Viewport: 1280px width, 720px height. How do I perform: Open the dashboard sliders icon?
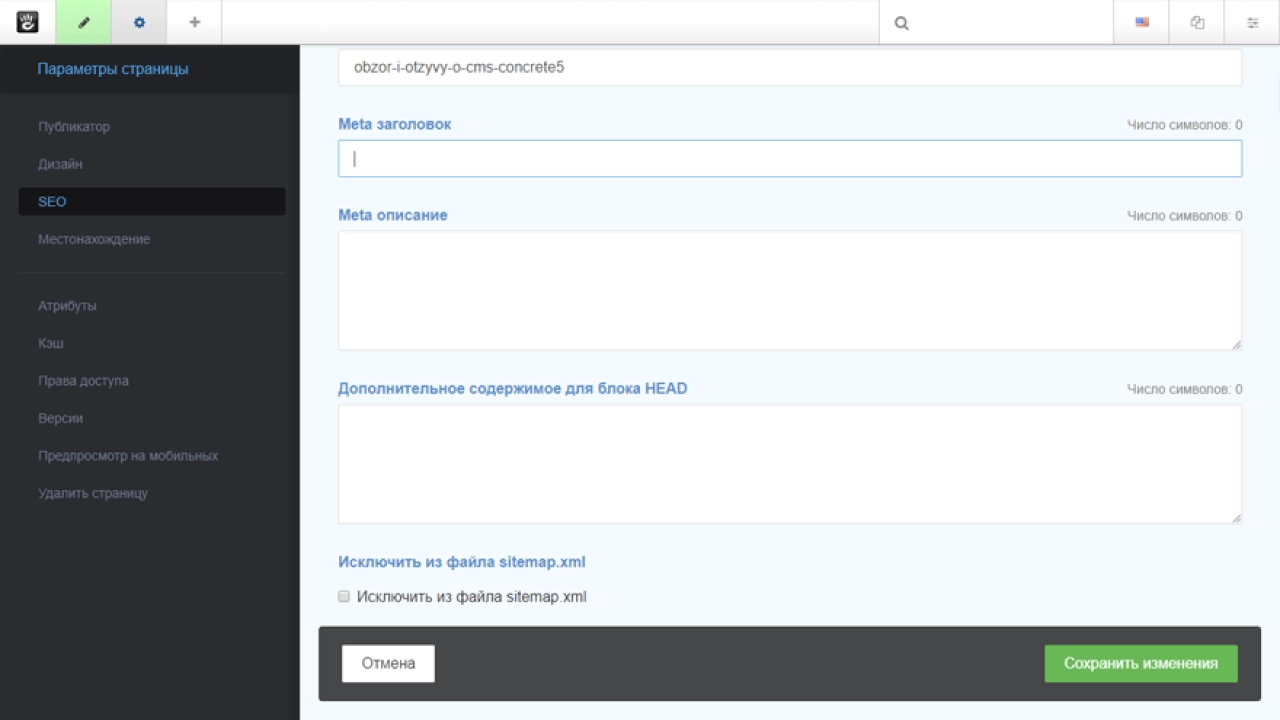pos(1252,22)
